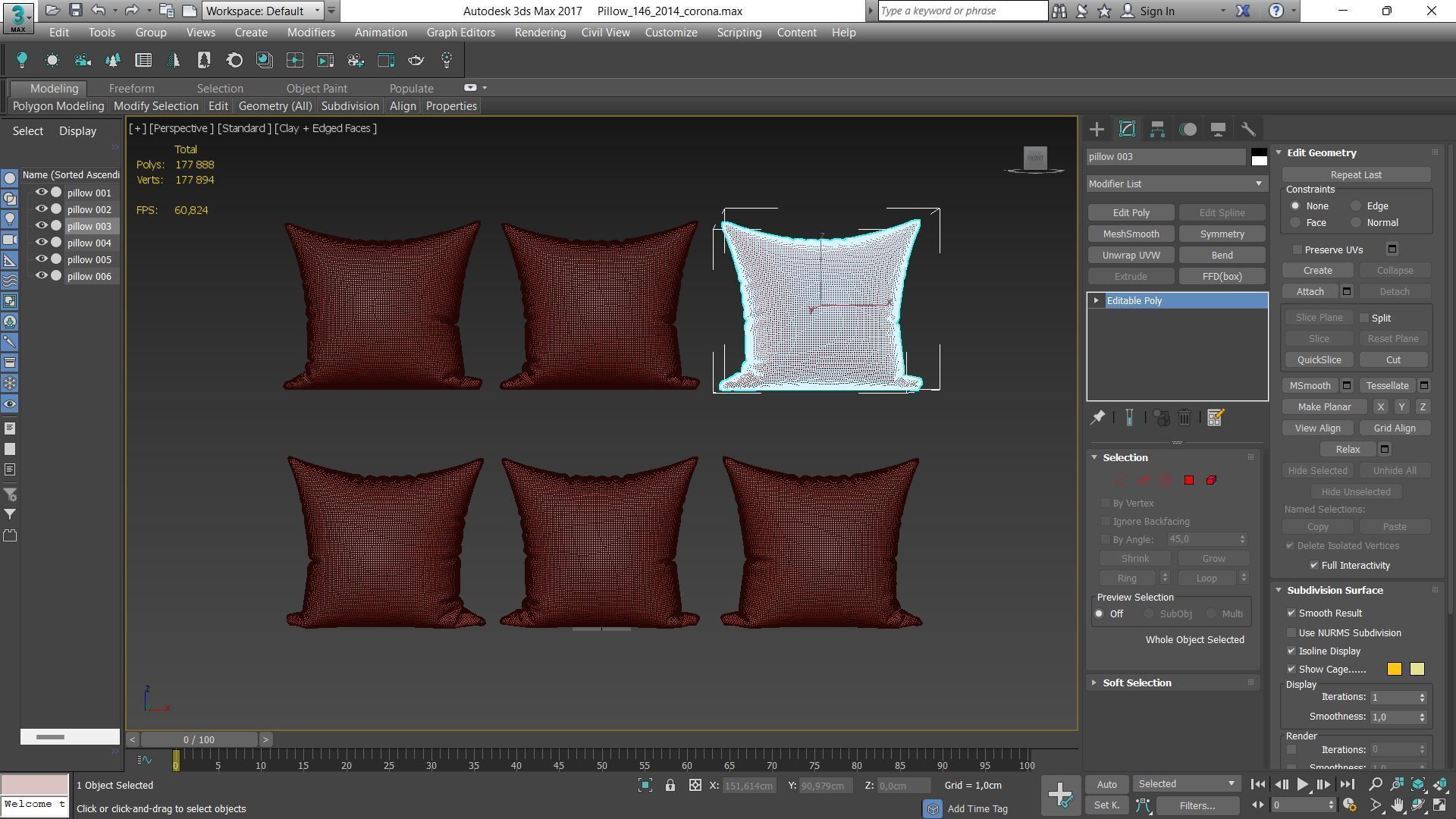Viewport: 1456px width, 819px height.
Task: Open the Modifiers menu
Action: click(311, 33)
